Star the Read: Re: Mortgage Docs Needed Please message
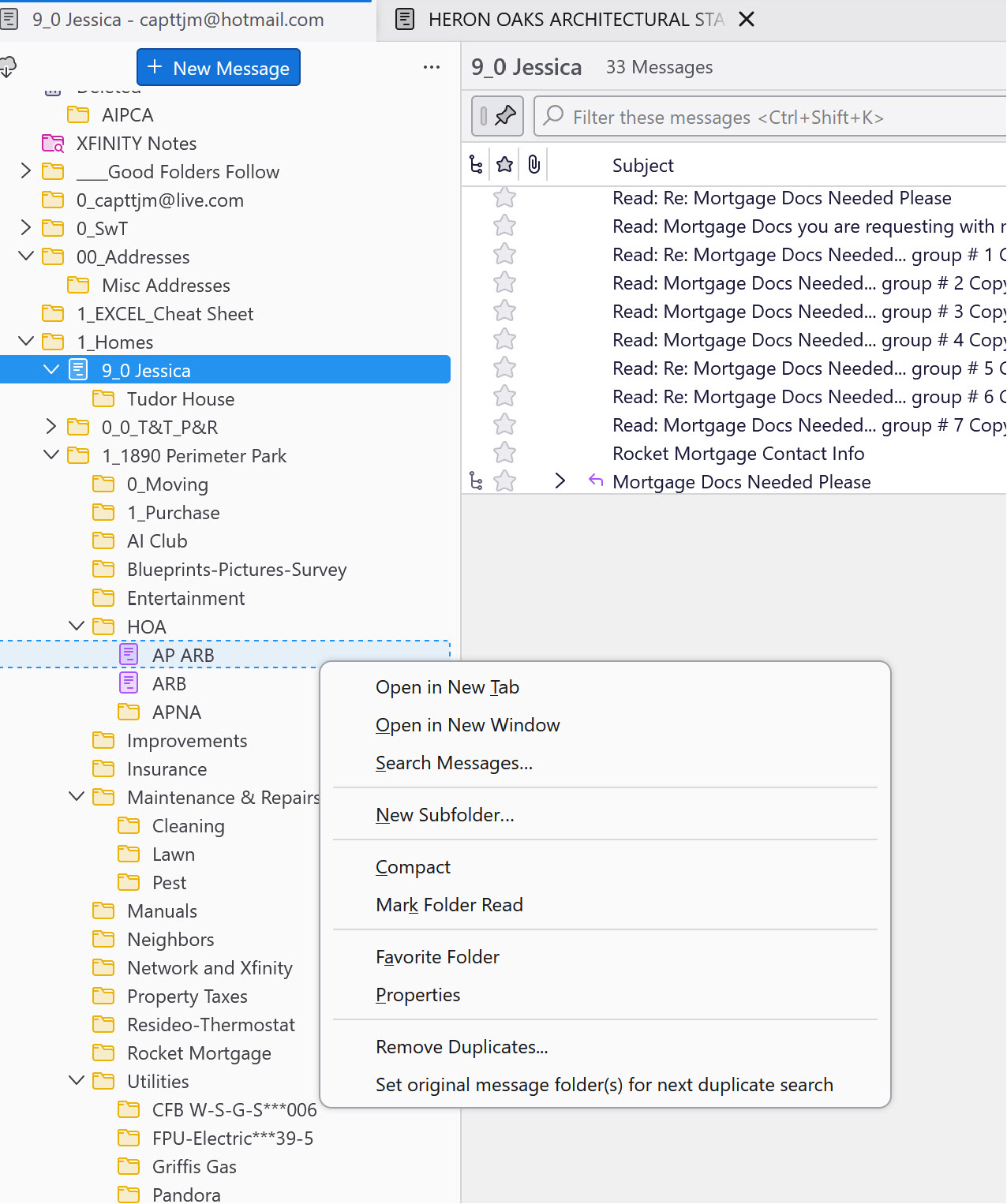The height and width of the screenshot is (1204, 1007). 505,198
